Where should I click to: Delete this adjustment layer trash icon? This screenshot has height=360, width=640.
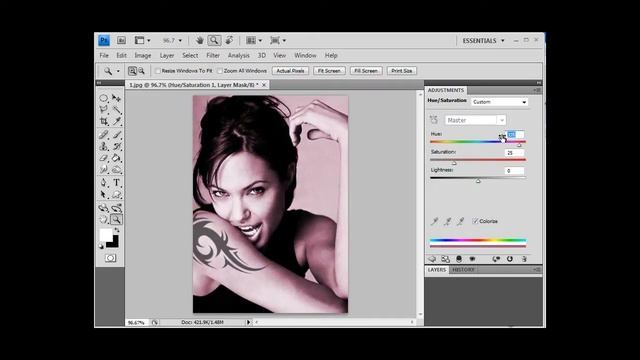[524, 259]
